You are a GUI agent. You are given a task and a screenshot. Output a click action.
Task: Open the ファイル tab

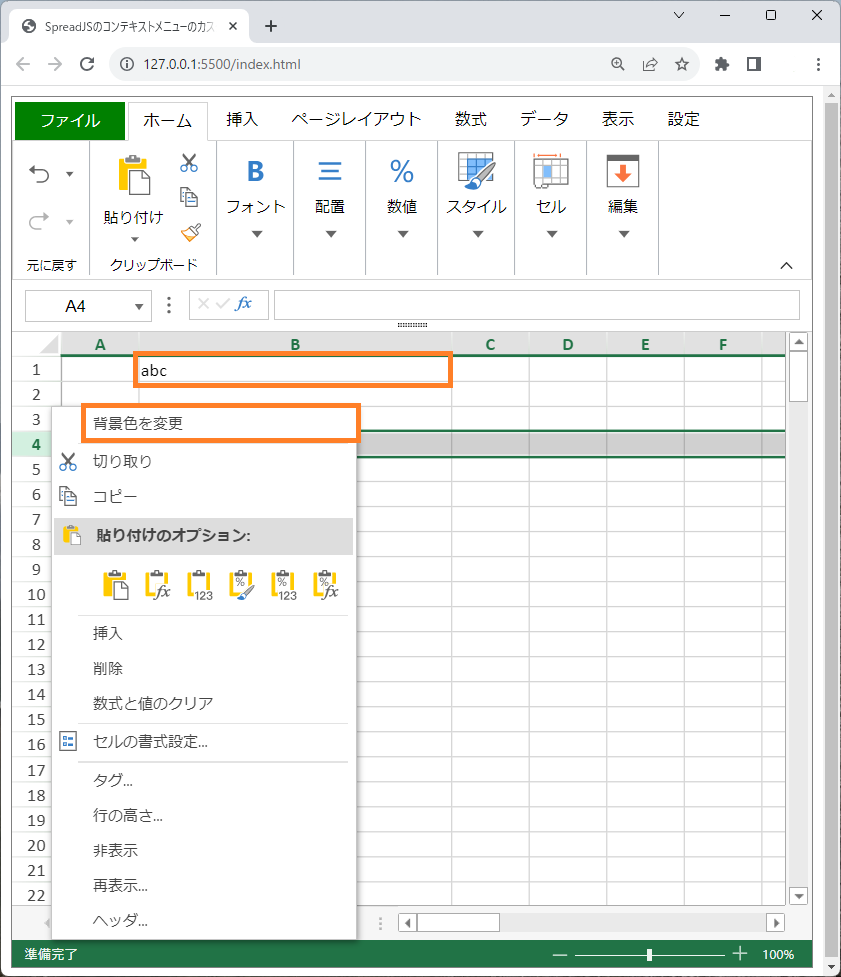pos(70,120)
